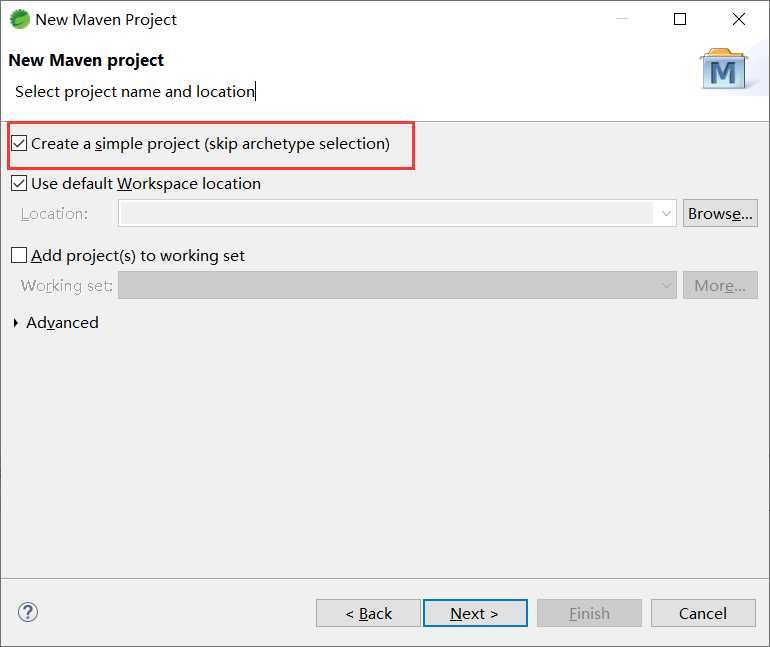The width and height of the screenshot is (770, 647).
Task: Minimize the New Maven Project dialog
Action: (621, 19)
